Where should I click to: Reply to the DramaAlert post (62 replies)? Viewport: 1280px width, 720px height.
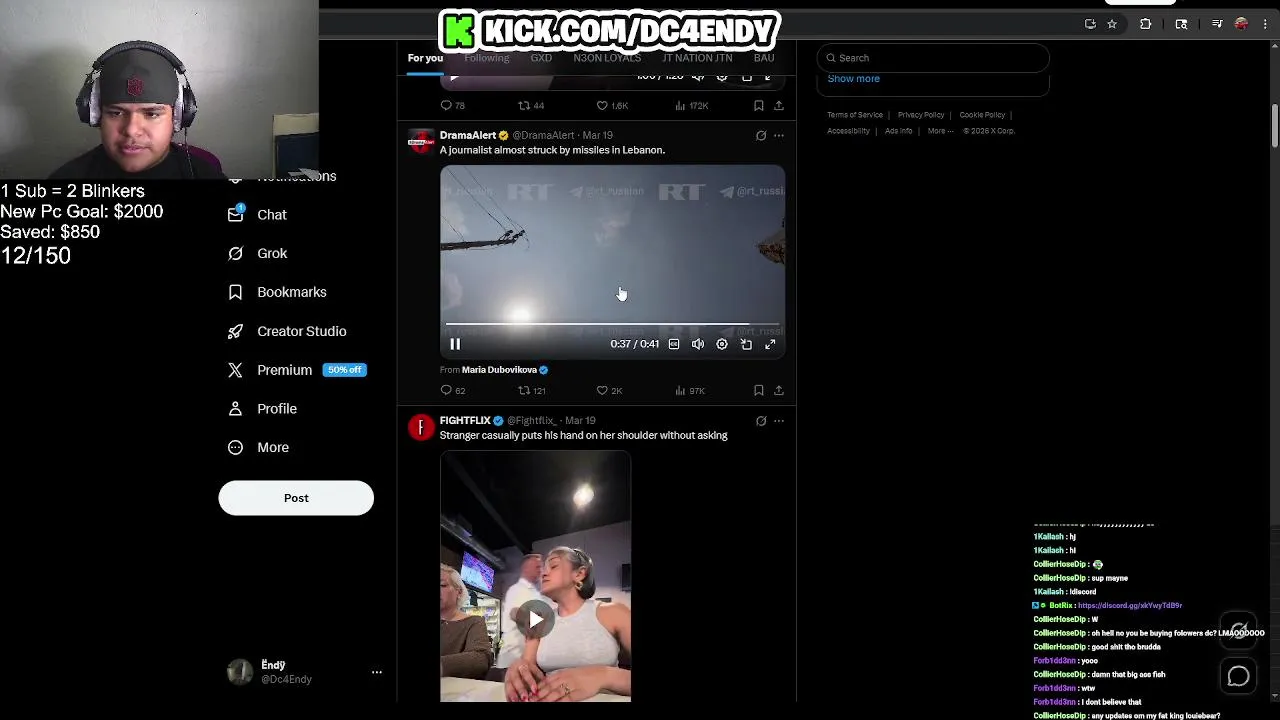(x=453, y=390)
